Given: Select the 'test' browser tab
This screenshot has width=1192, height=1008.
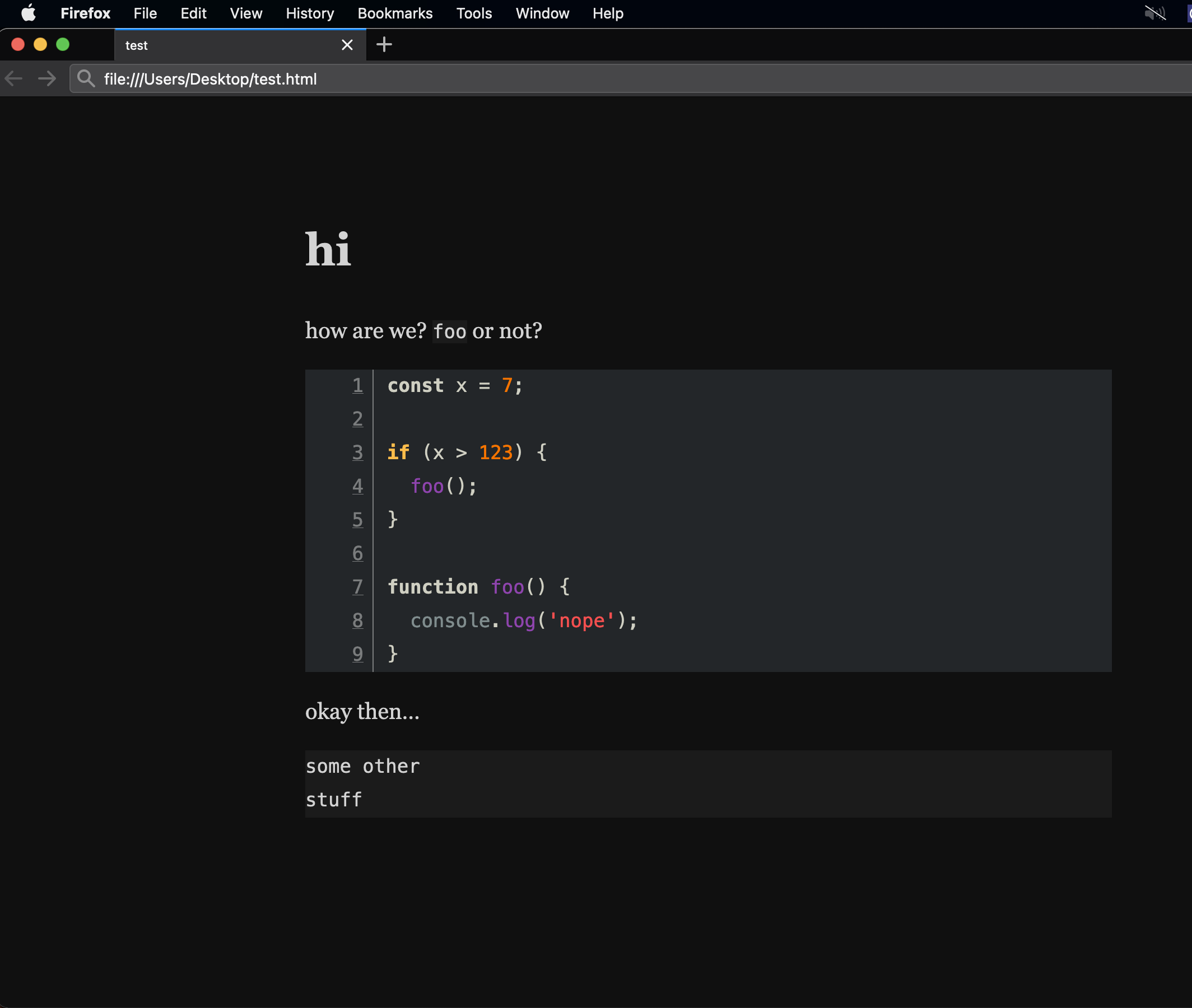Looking at the screenshot, I should (240, 45).
